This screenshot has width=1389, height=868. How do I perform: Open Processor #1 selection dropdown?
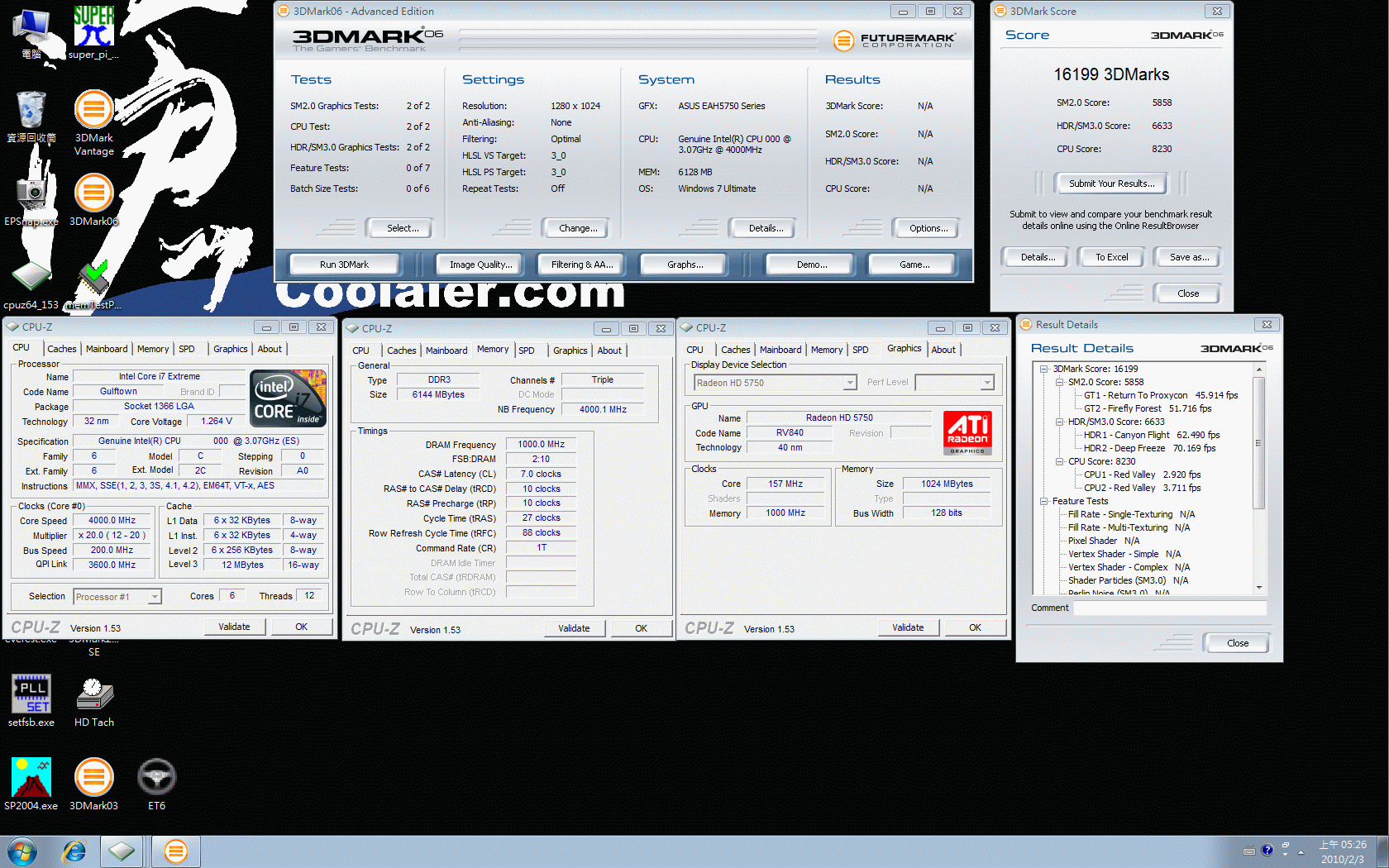pyautogui.click(x=117, y=597)
